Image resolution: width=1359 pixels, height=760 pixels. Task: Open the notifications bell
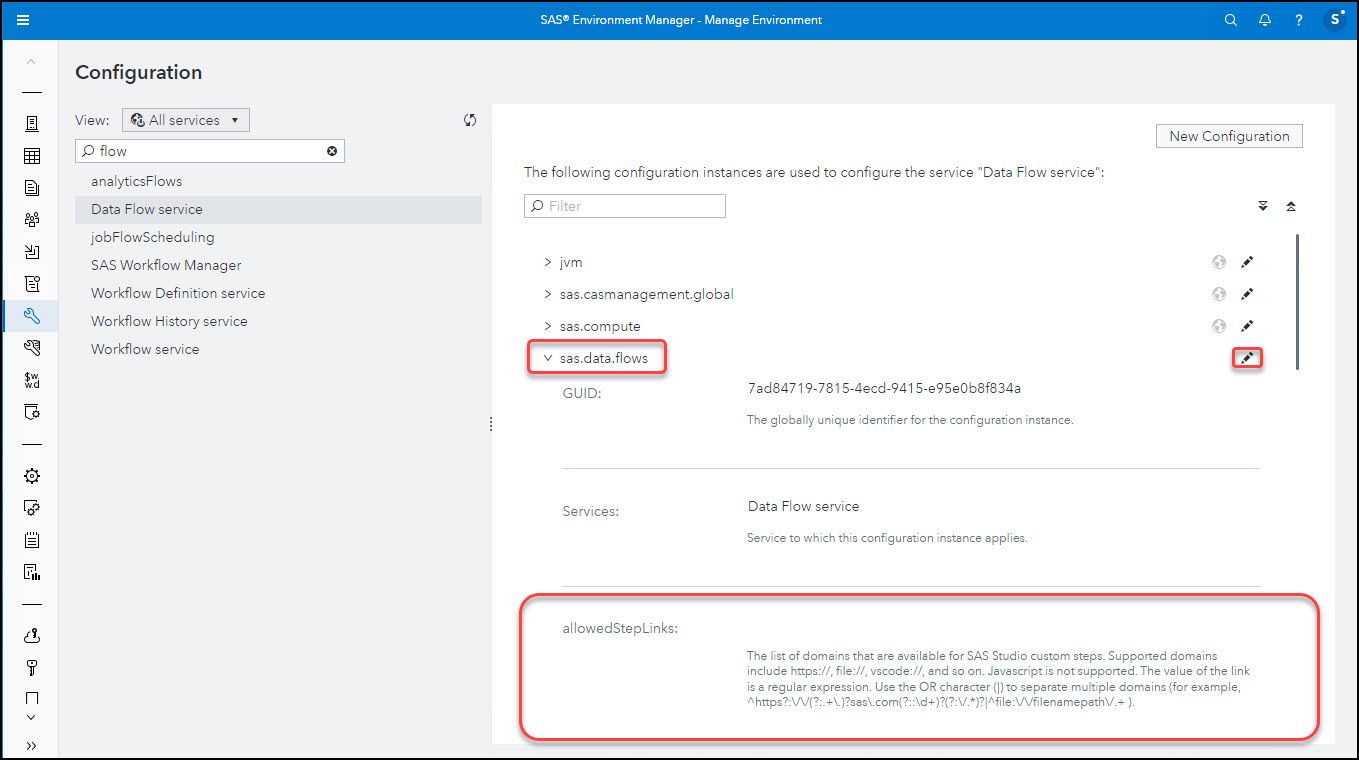[x=1264, y=19]
